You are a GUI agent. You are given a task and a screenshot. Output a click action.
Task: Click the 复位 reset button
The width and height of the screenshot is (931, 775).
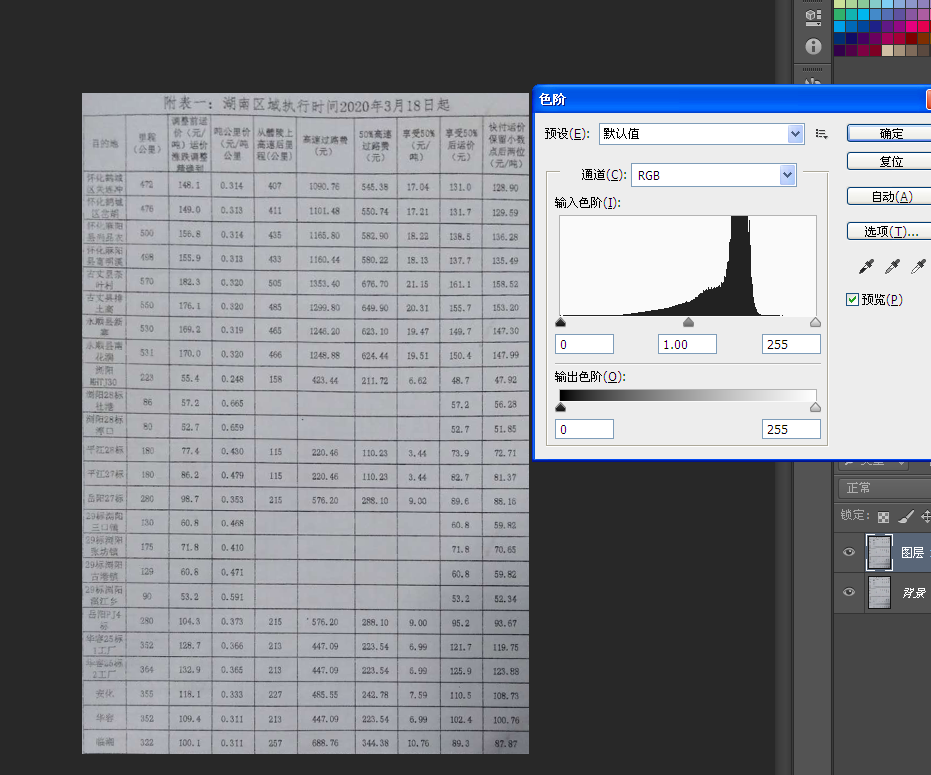[890, 162]
